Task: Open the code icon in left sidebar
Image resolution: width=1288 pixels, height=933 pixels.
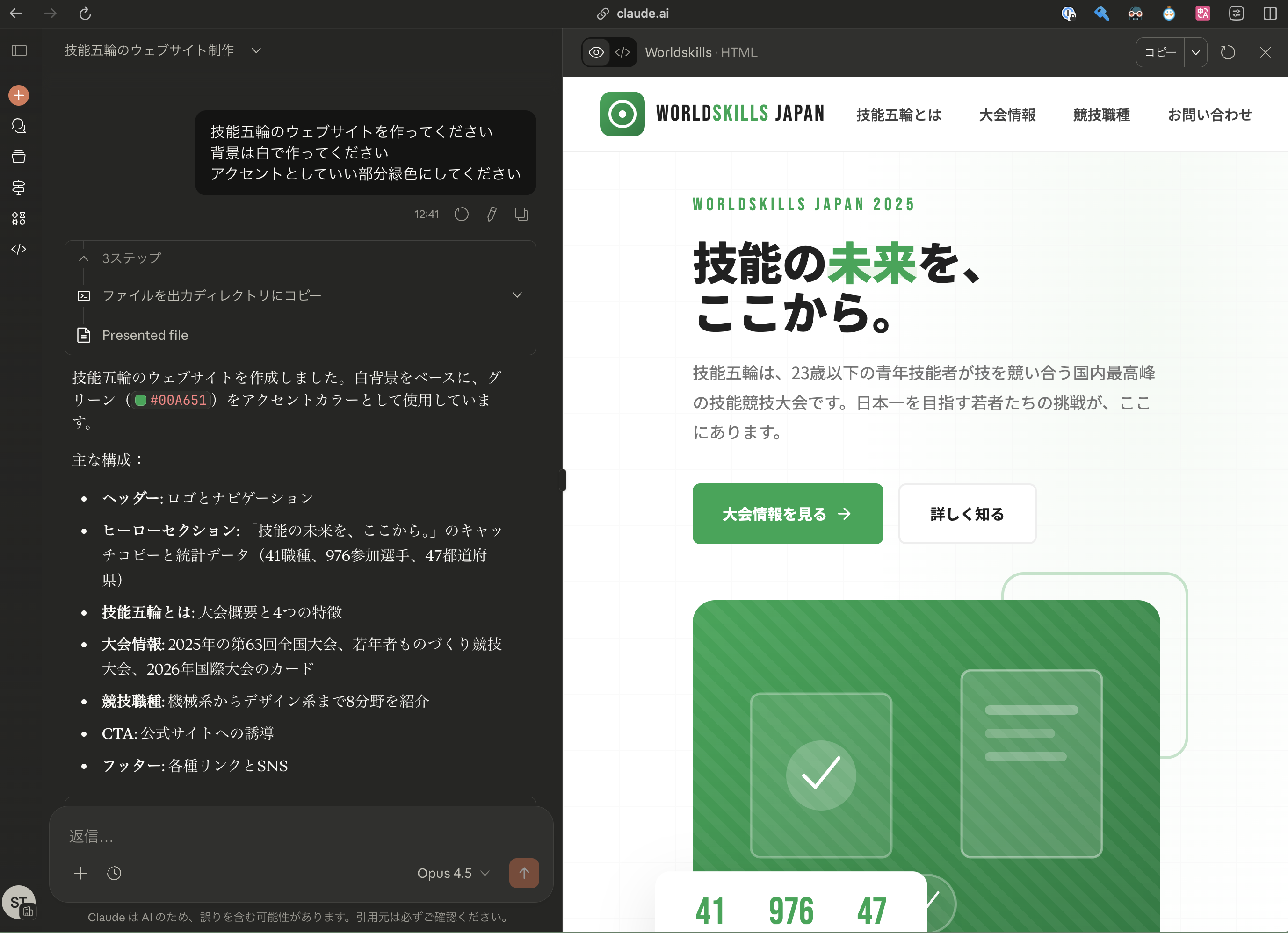Action: coord(19,249)
